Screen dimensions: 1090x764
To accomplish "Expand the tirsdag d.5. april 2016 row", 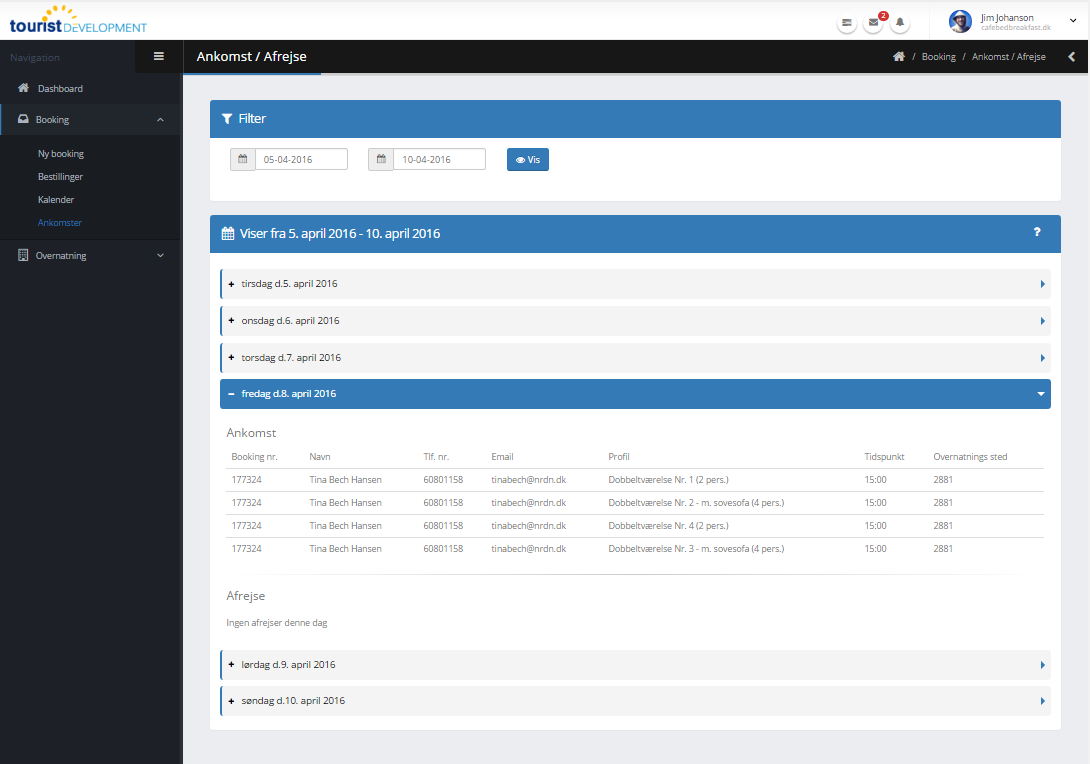I will (x=635, y=284).
